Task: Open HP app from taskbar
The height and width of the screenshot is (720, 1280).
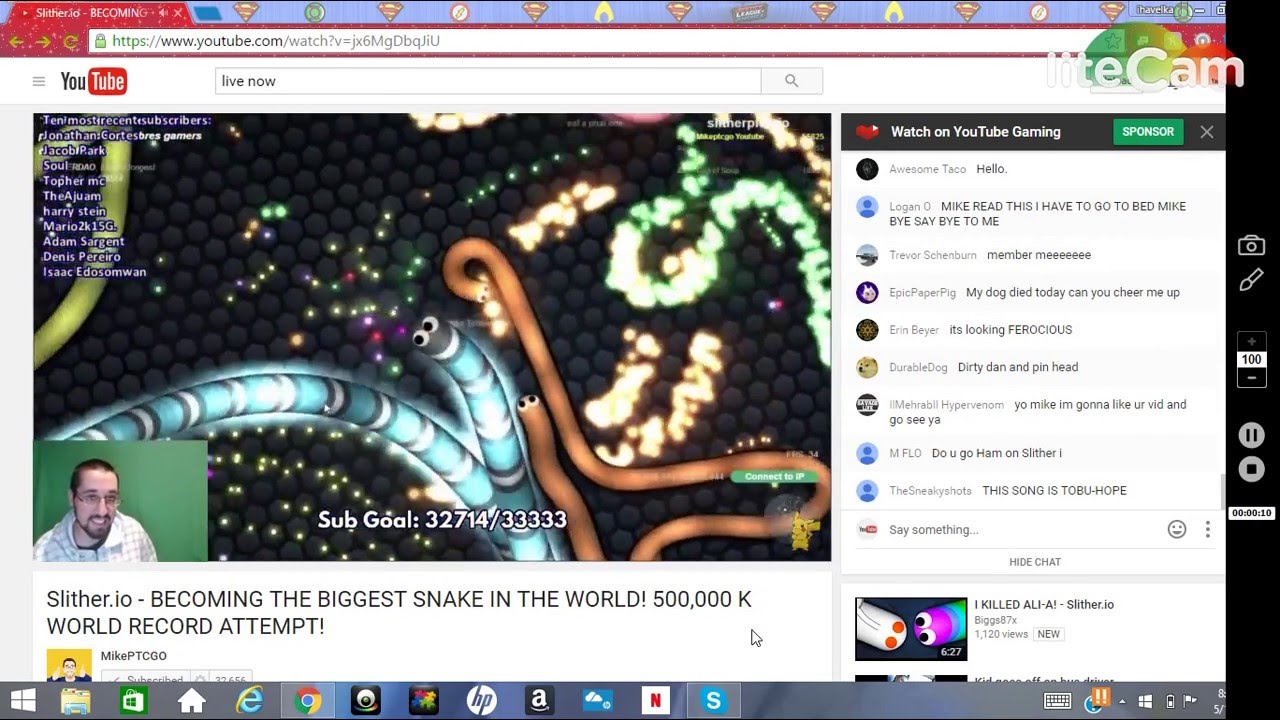Action: (482, 701)
